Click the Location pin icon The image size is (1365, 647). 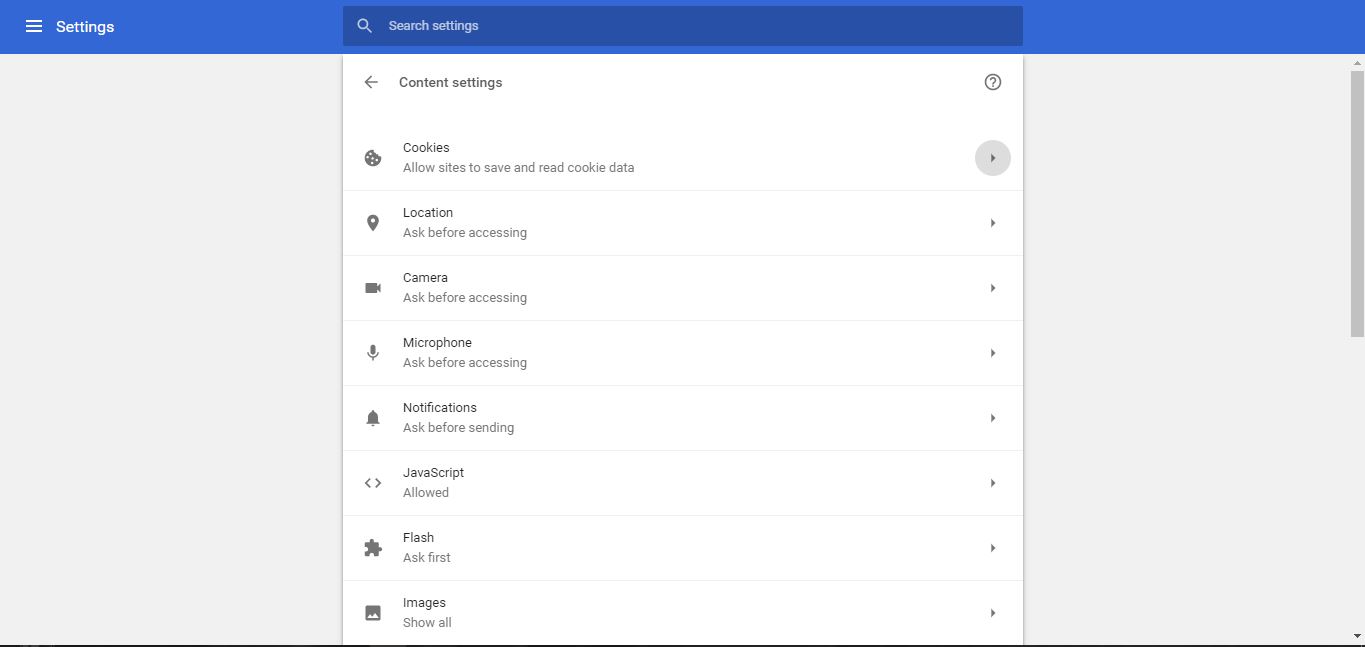point(373,222)
